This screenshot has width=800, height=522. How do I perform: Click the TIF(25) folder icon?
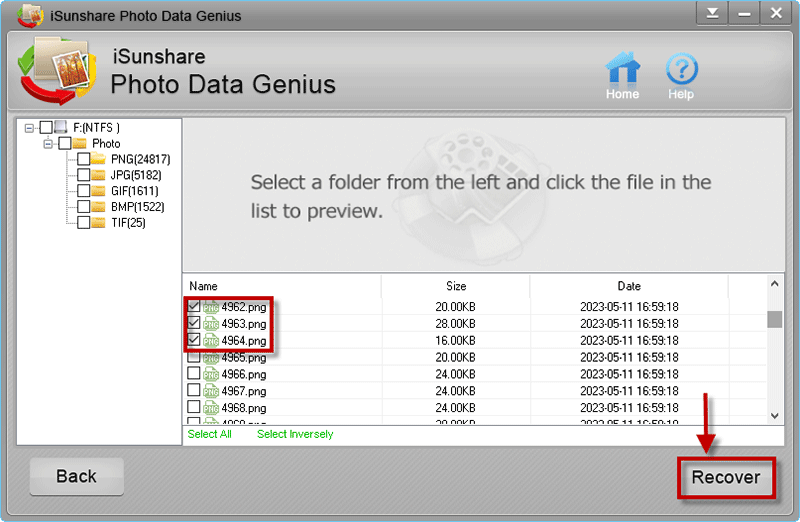click(98, 222)
